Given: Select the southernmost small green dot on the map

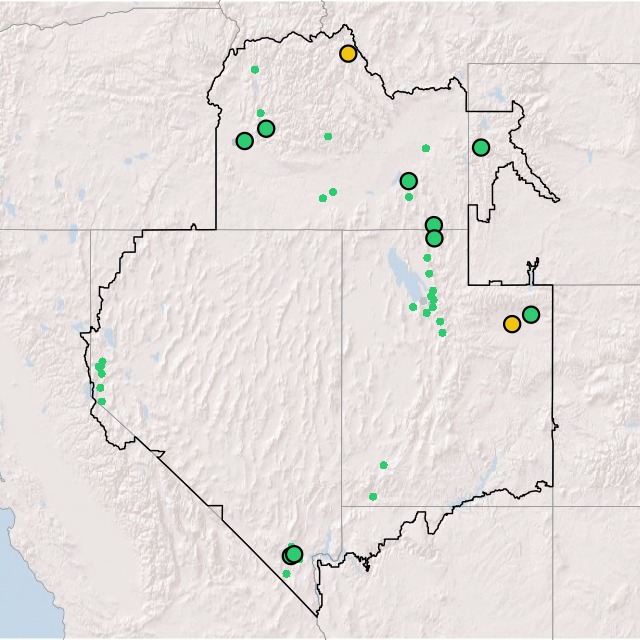Looking at the screenshot, I should [x=286, y=574].
